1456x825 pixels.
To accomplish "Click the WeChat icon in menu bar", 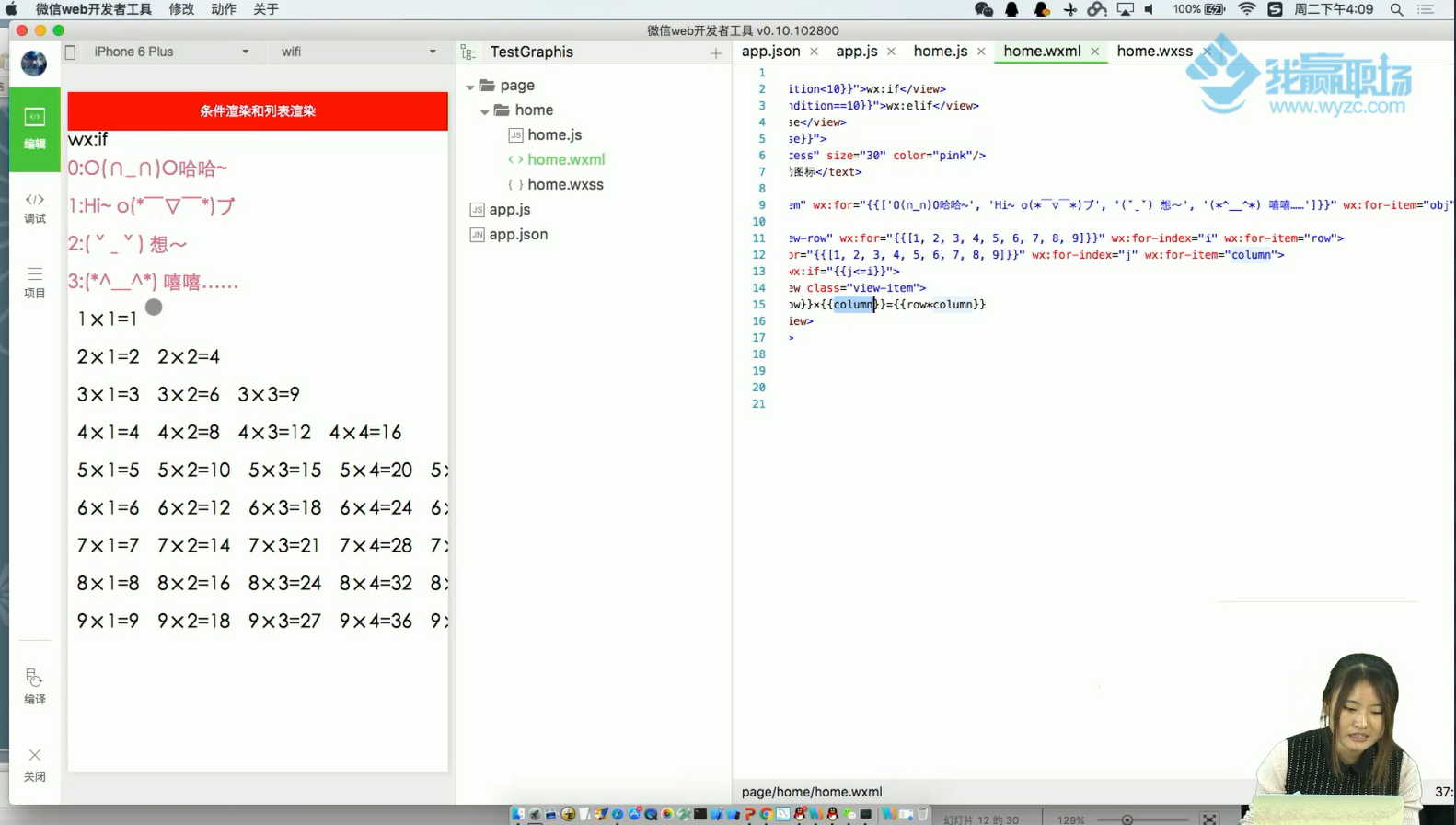I will point(984,9).
